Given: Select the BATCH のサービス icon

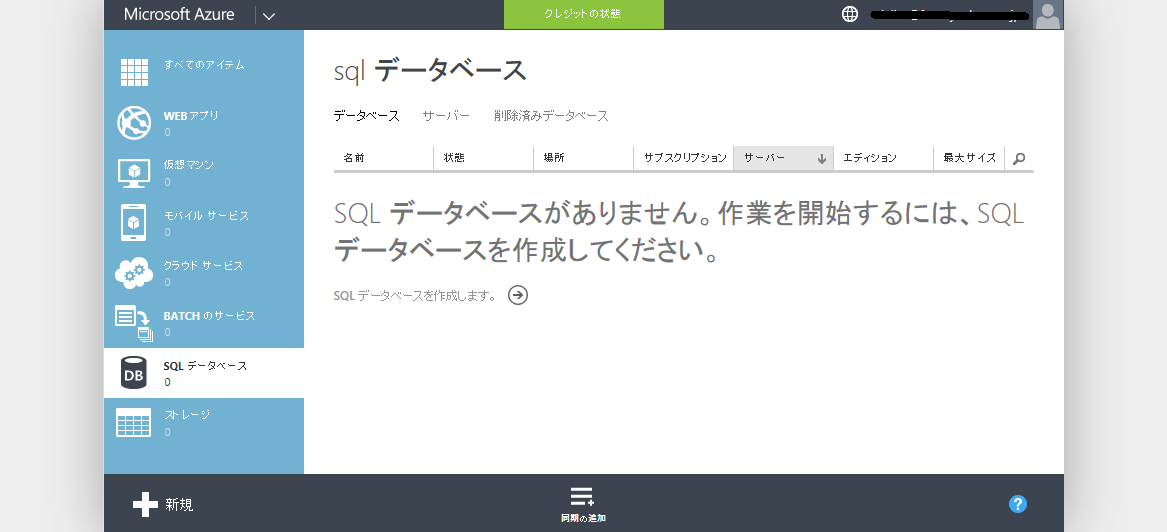Looking at the screenshot, I should [134, 323].
